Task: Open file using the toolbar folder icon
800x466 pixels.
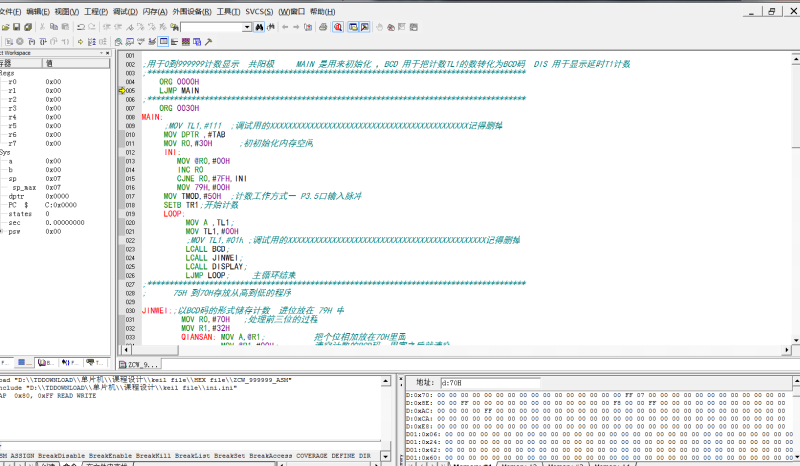Action: pos(6,27)
